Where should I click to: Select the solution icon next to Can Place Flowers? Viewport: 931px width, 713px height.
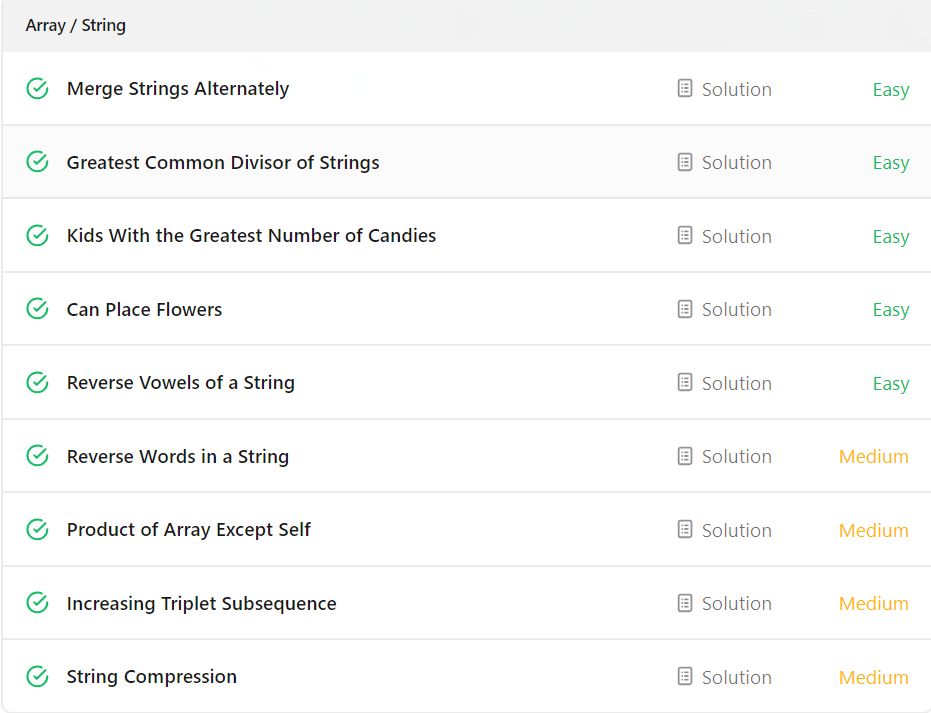(x=685, y=309)
